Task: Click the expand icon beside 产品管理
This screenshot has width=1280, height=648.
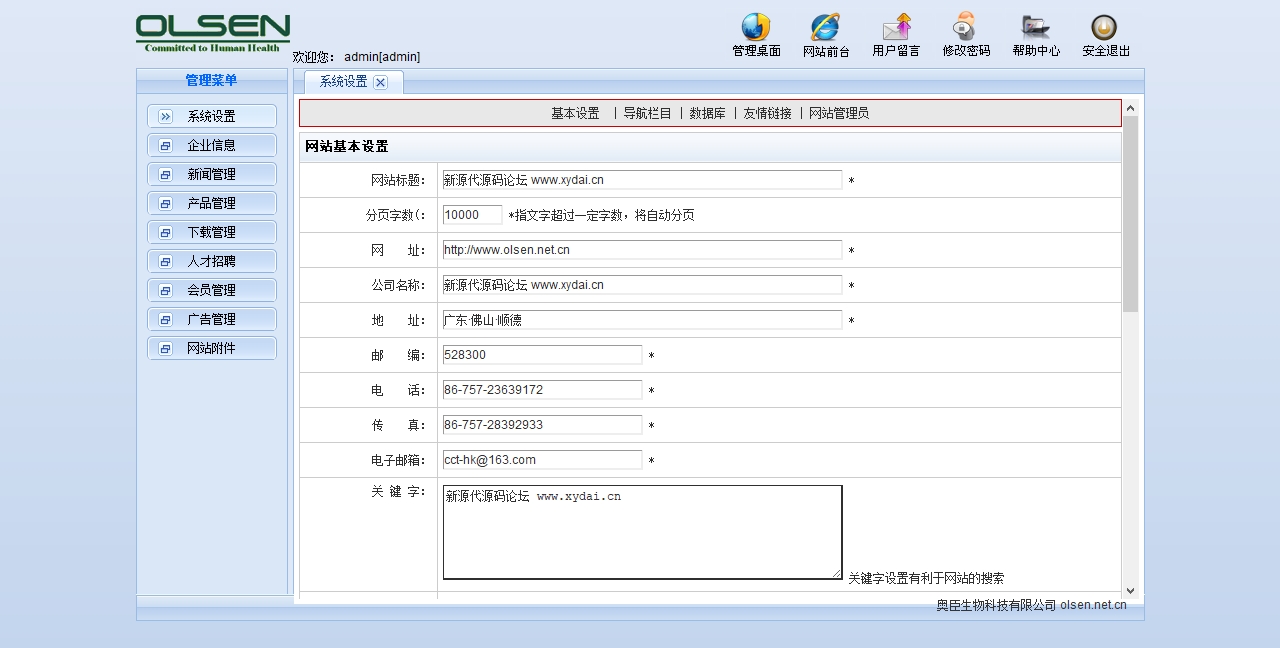Action: pyautogui.click(x=166, y=204)
